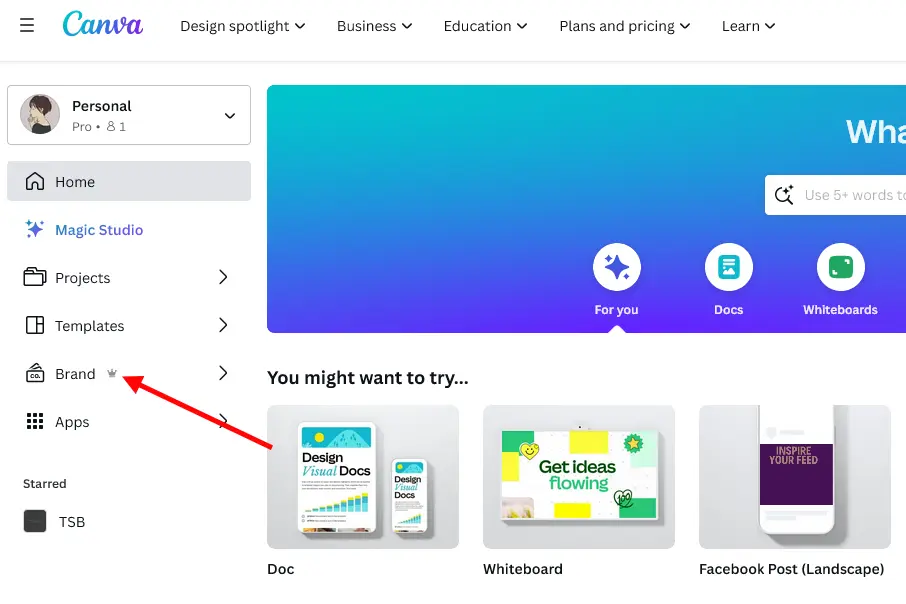Viewport: 906px width, 604px height.
Task: Click the Canva logo
Action: point(102,26)
